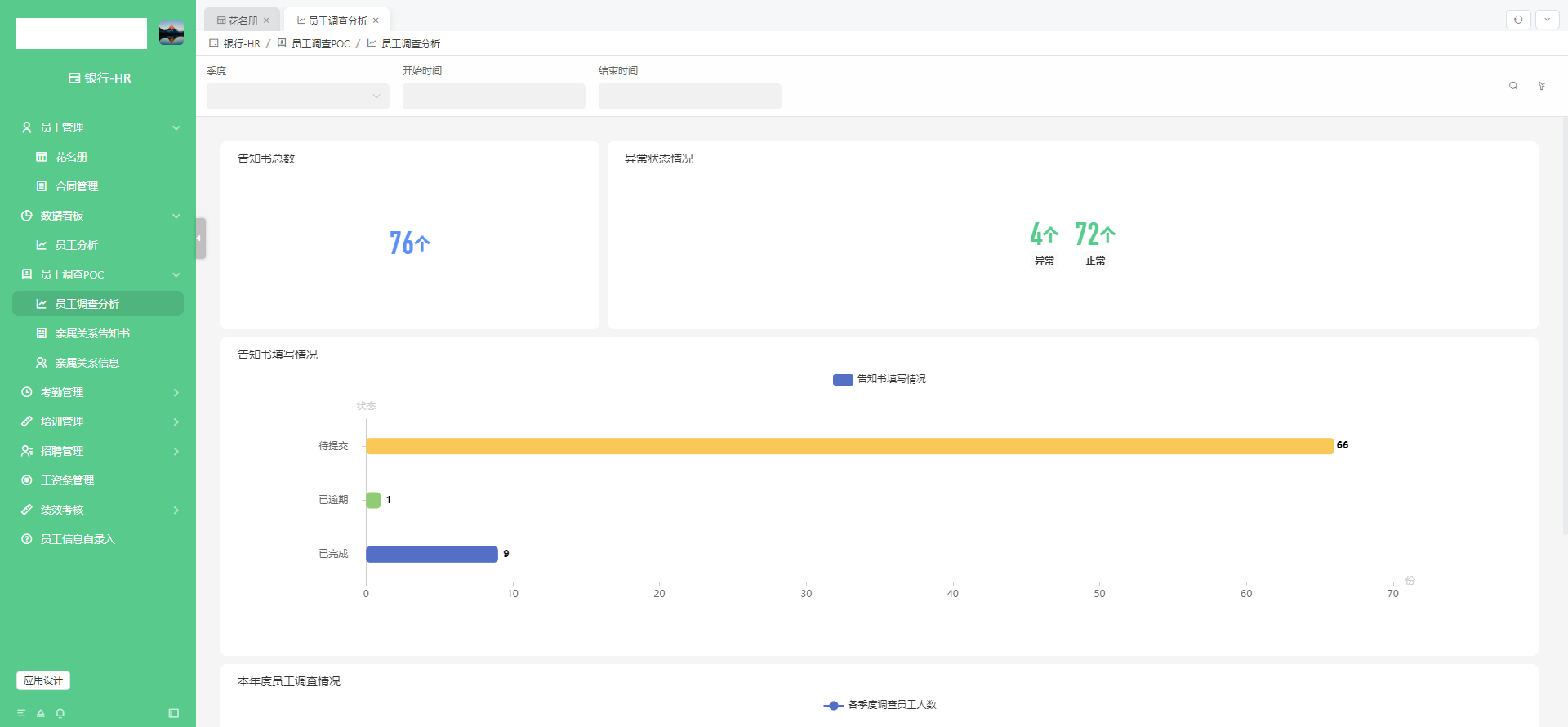Click the sidebar layout panel icon at bottom
This screenshot has height=727, width=1568.
[x=174, y=713]
